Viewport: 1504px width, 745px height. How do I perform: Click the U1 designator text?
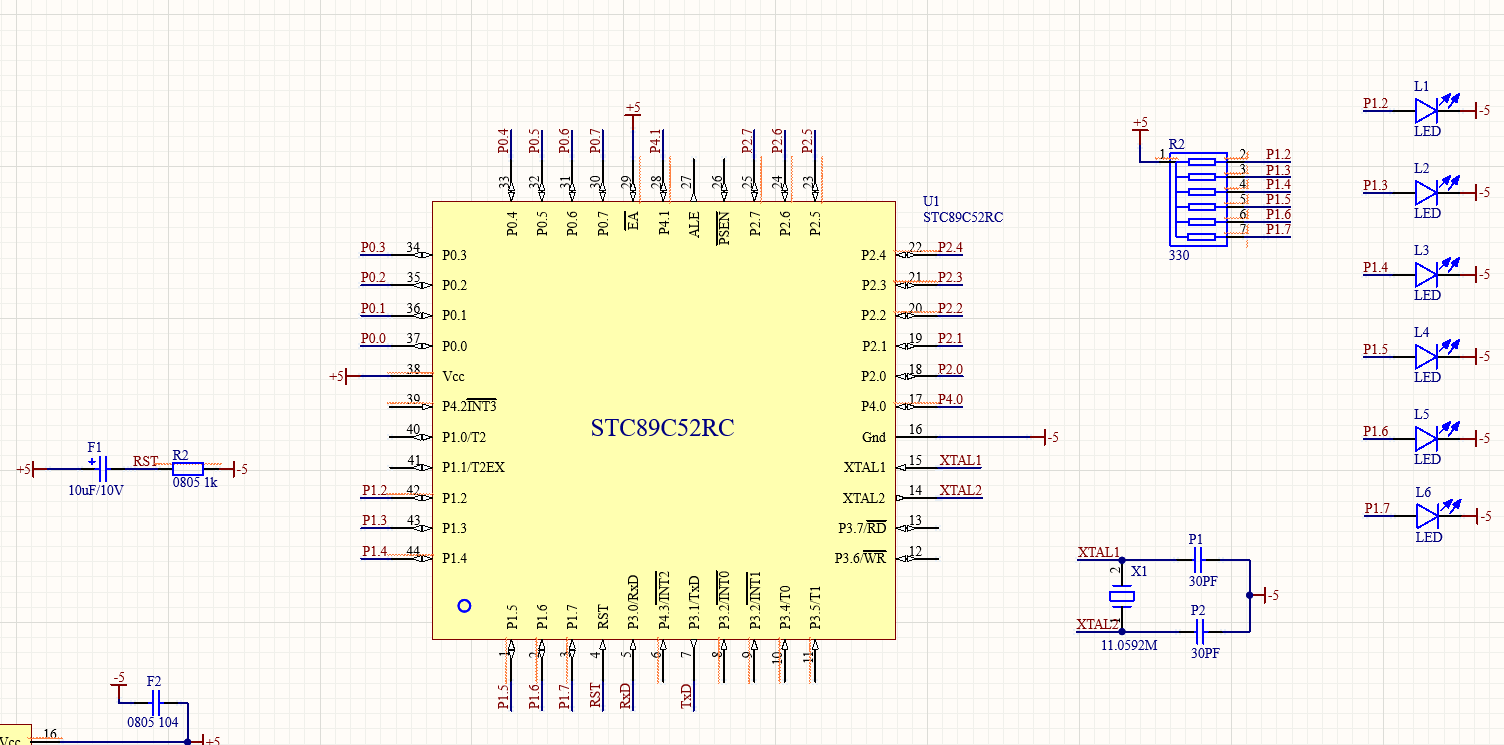(x=931, y=201)
